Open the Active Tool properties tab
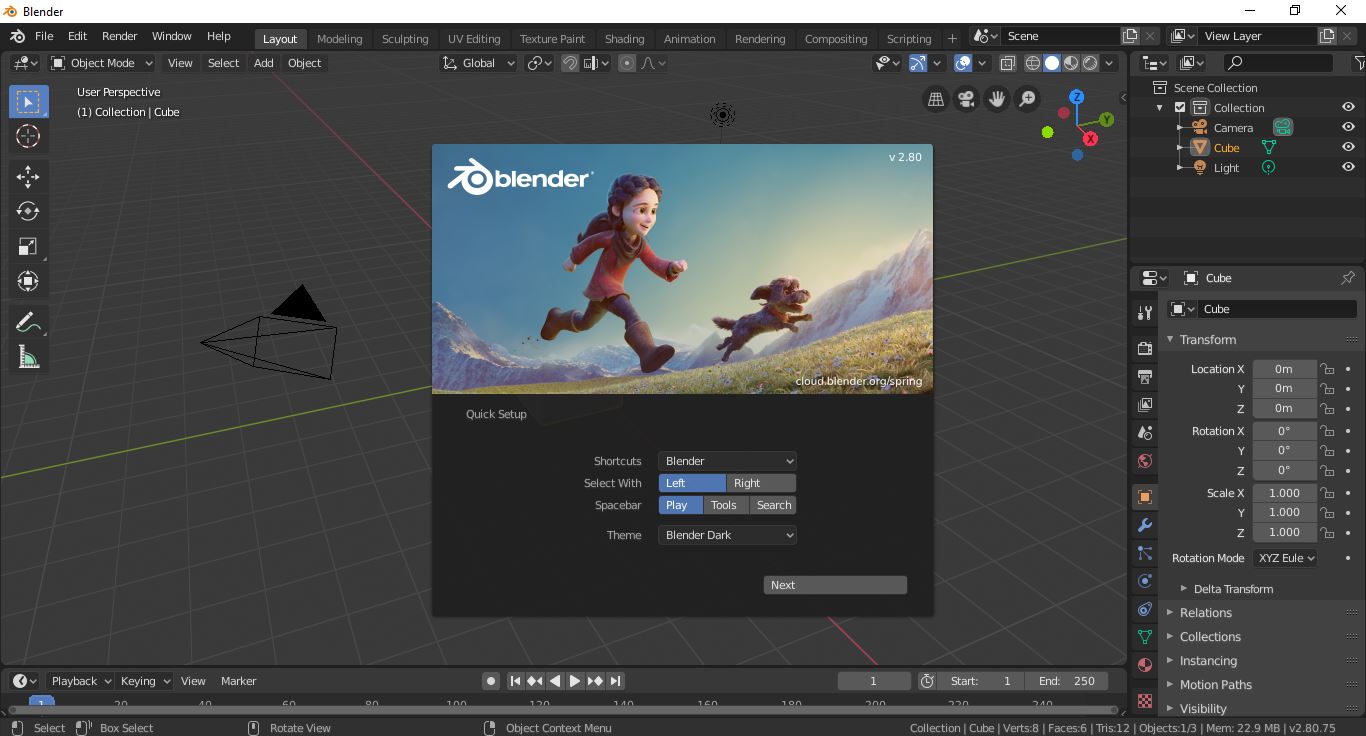The width and height of the screenshot is (1366, 736). 1145,313
